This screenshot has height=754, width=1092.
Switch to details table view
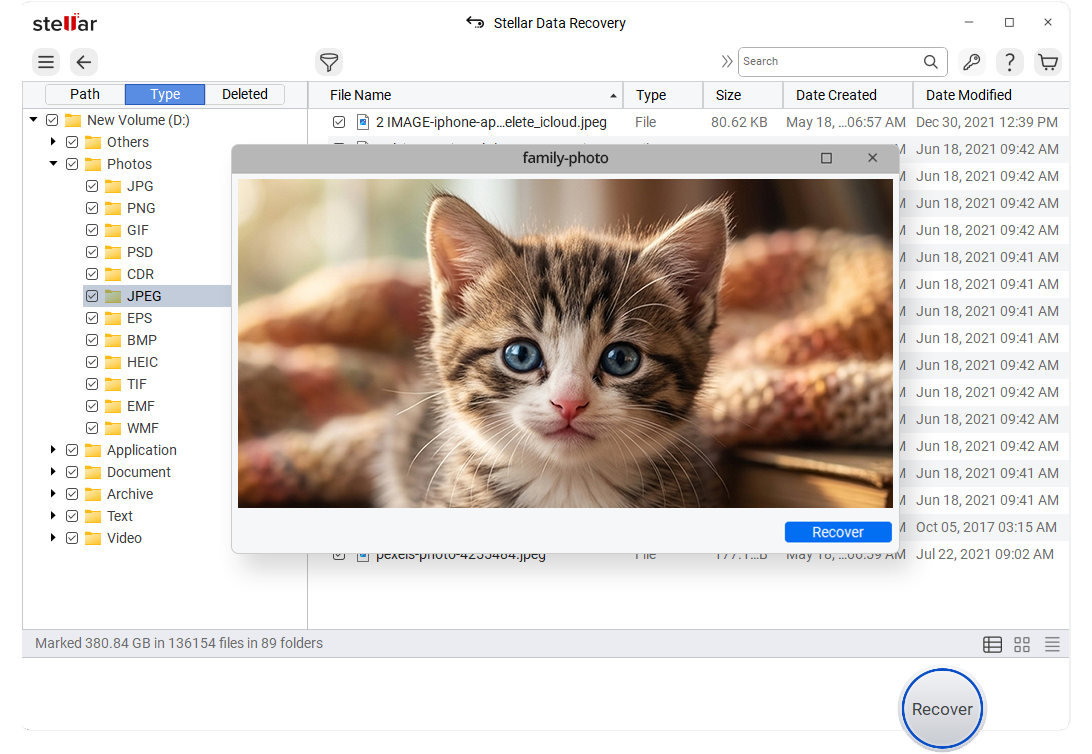point(992,645)
